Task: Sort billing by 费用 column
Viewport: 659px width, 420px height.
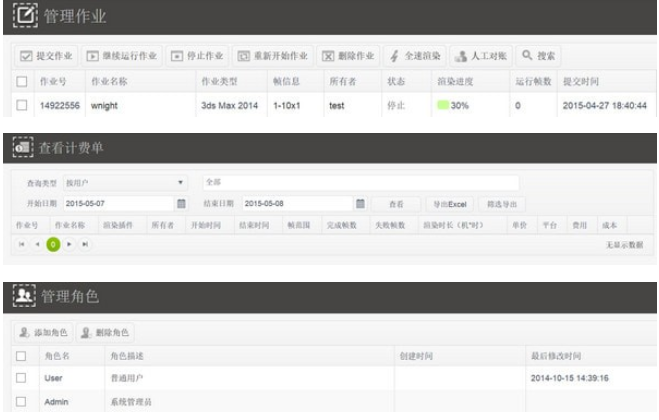Action: pyautogui.click(x=580, y=225)
